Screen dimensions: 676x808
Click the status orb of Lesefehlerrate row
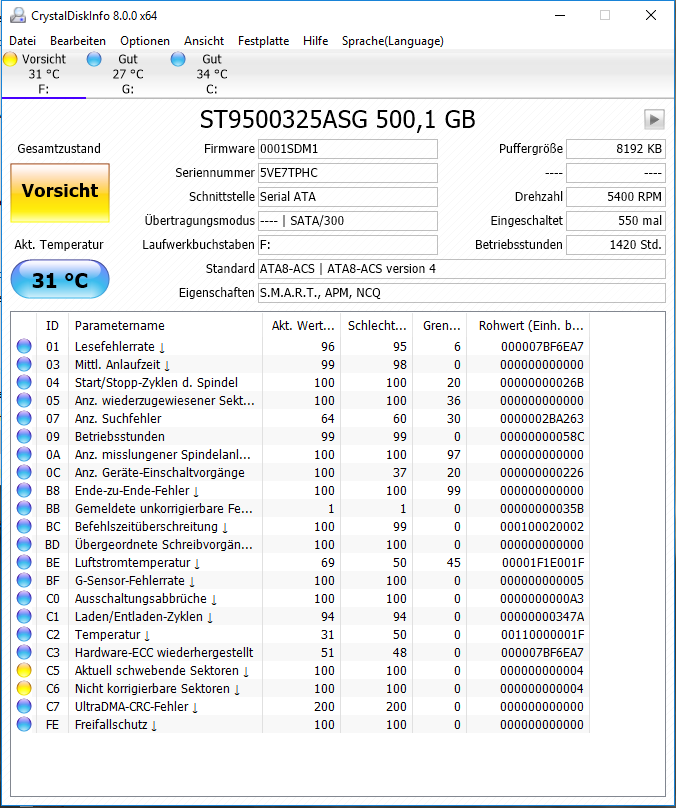24,346
